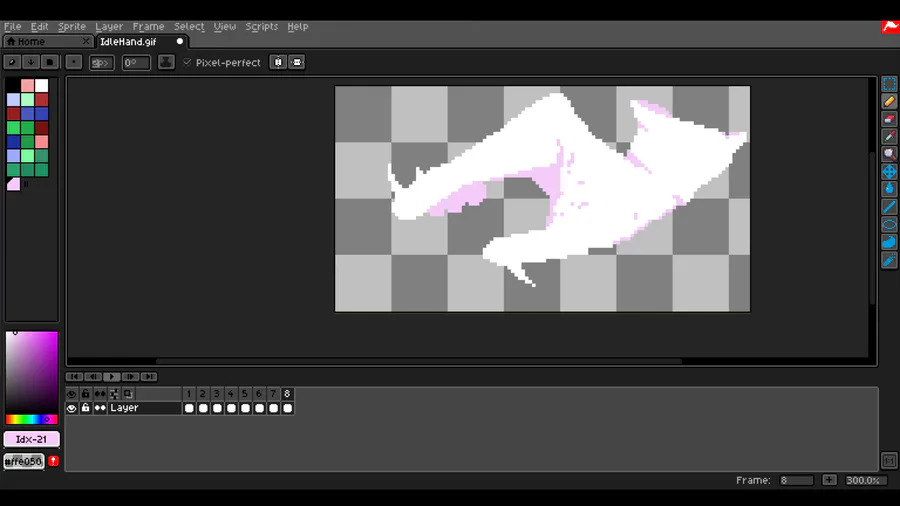The width and height of the screenshot is (900, 506).
Task: Select the Blur/spray tool at toolbar bottom
Action: (x=889, y=260)
